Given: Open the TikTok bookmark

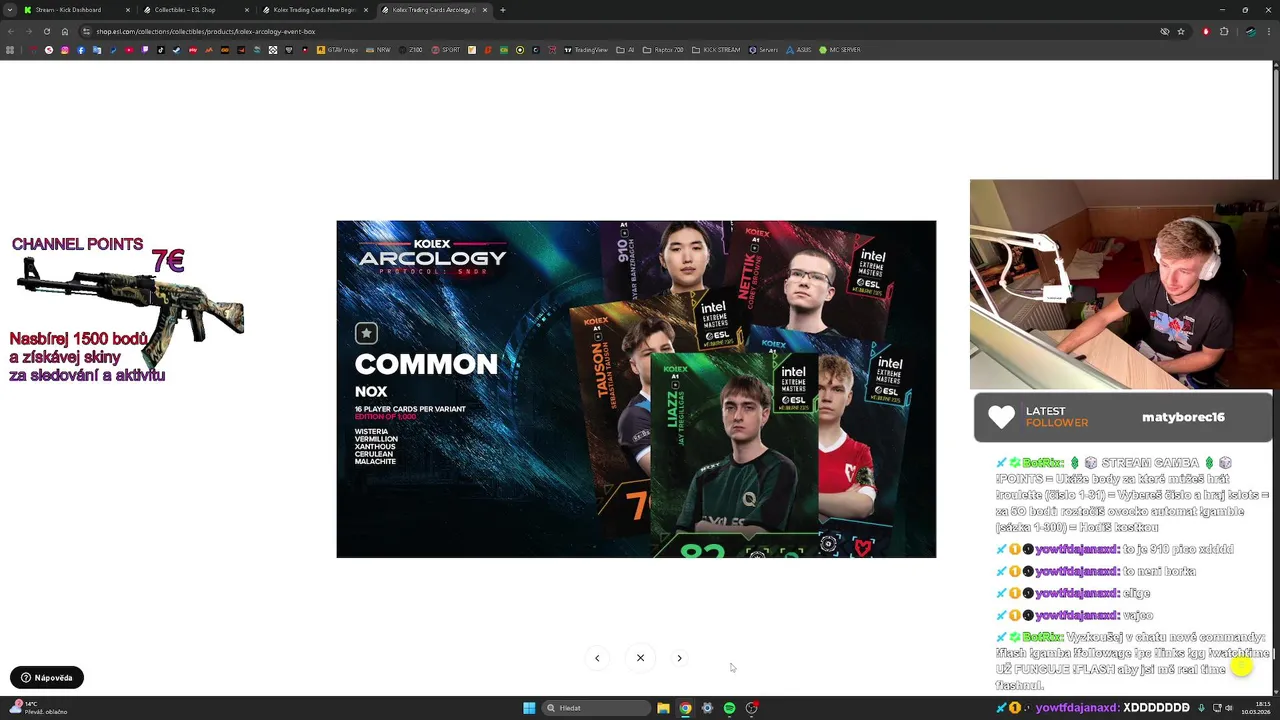Looking at the screenshot, I should 161,50.
